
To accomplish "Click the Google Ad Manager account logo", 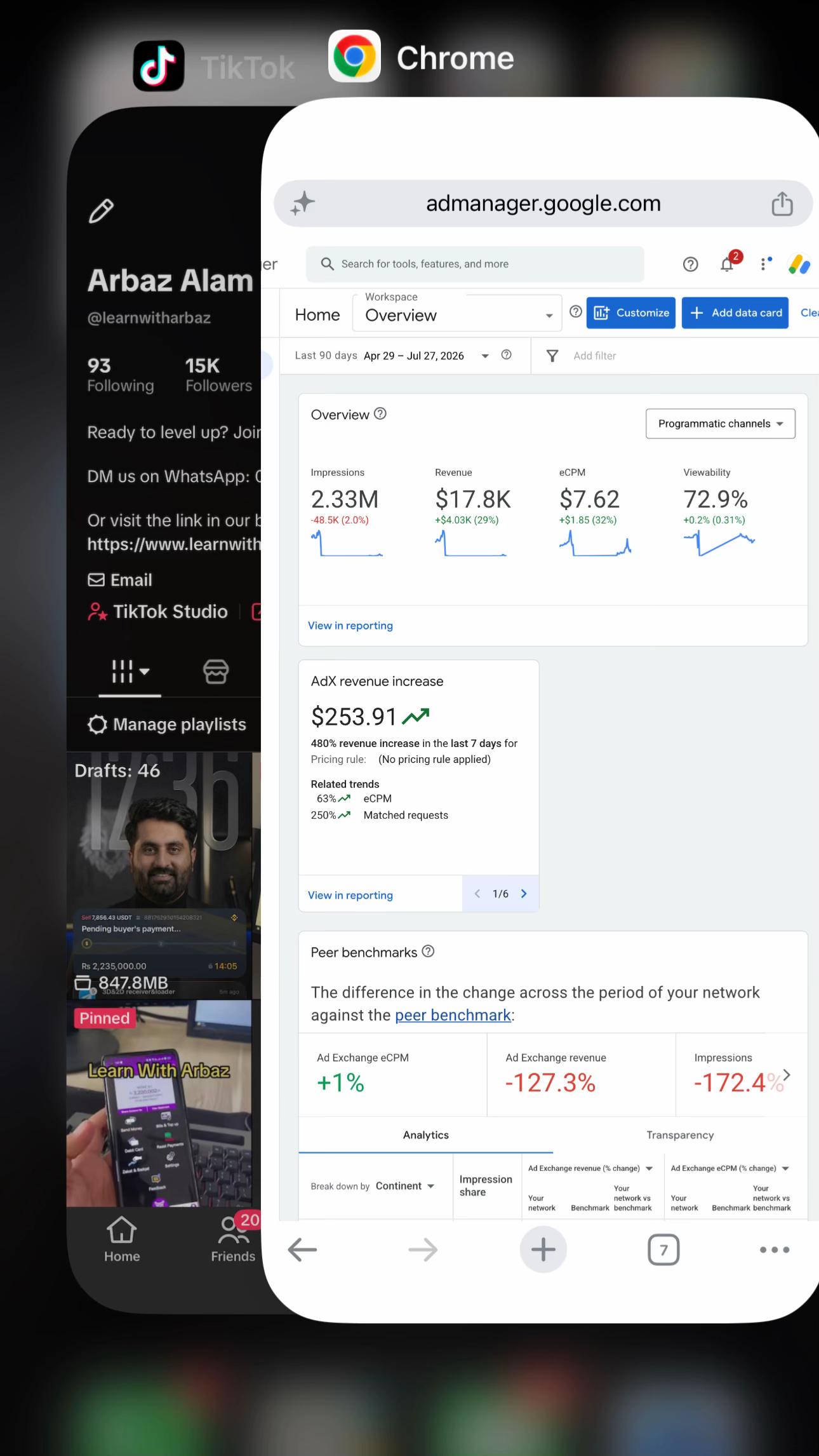I will 799,264.
